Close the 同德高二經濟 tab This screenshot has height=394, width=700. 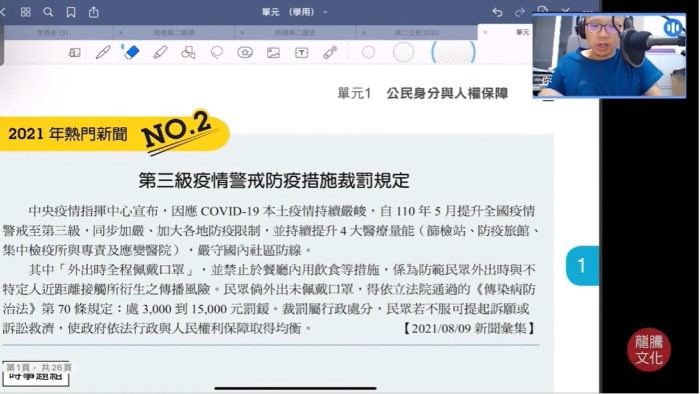121,33
